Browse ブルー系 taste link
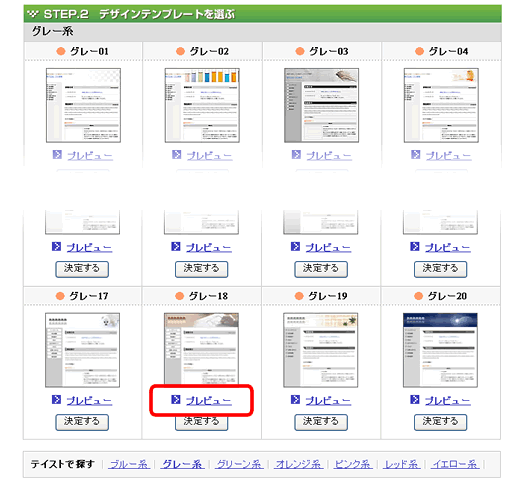The image size is (525, 488). [x=129, y=464]
